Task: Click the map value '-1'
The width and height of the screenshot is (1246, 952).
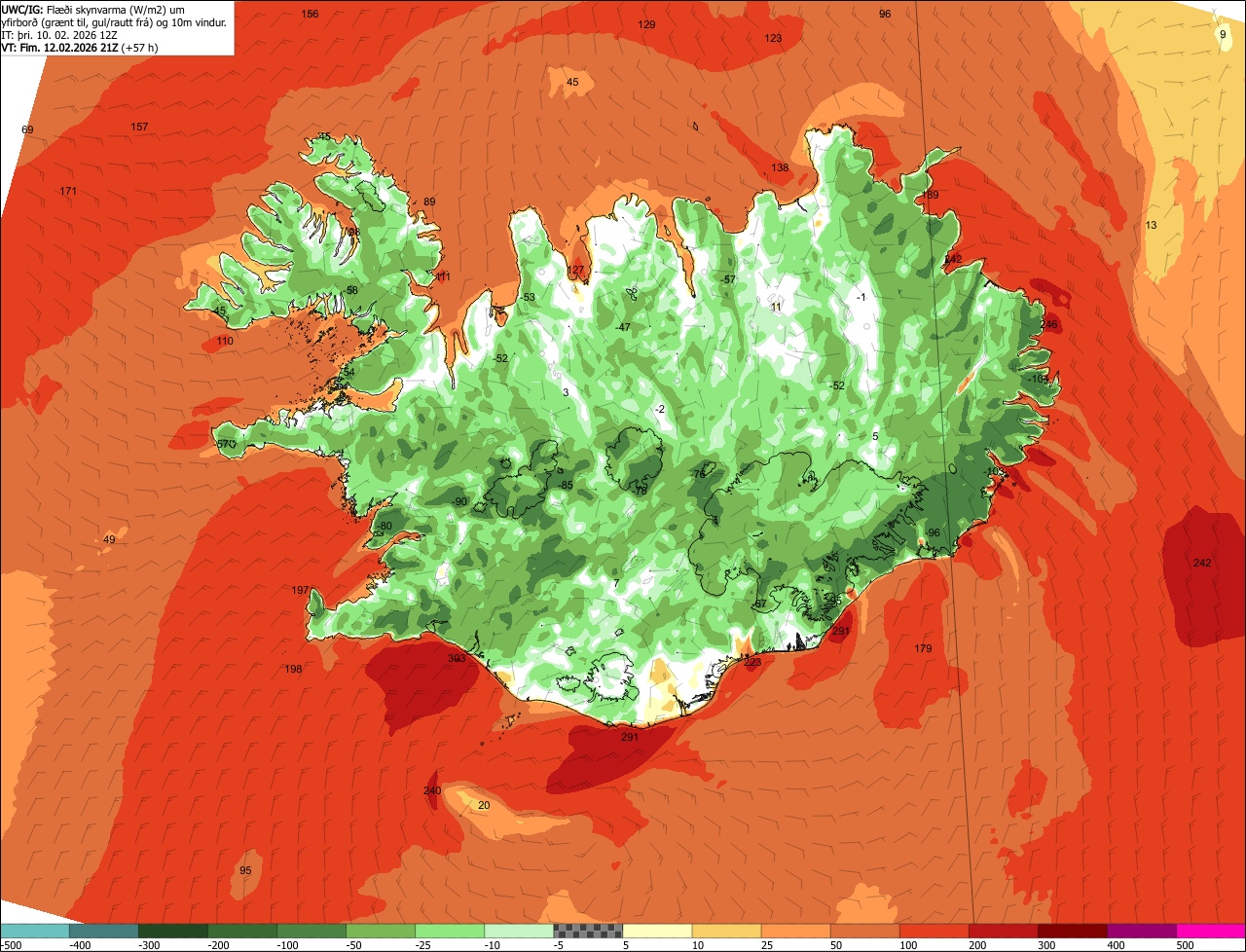Action: (x=861, y=297)
